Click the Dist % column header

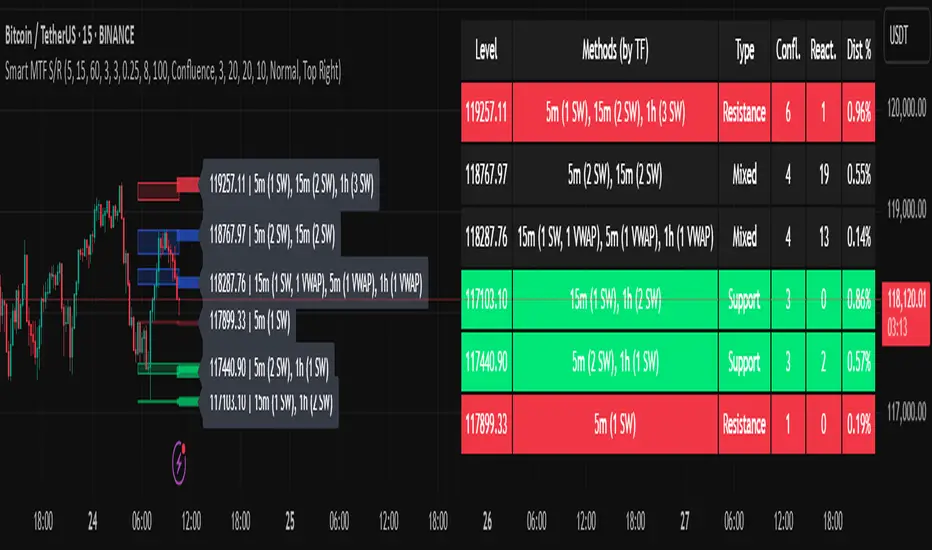coord(856,48)
